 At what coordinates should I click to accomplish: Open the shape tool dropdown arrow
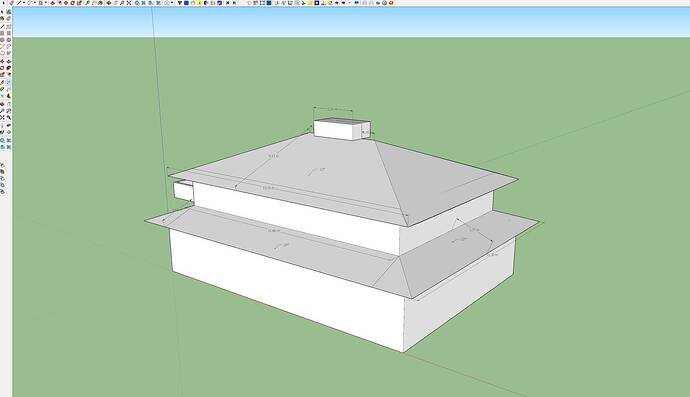46,3
